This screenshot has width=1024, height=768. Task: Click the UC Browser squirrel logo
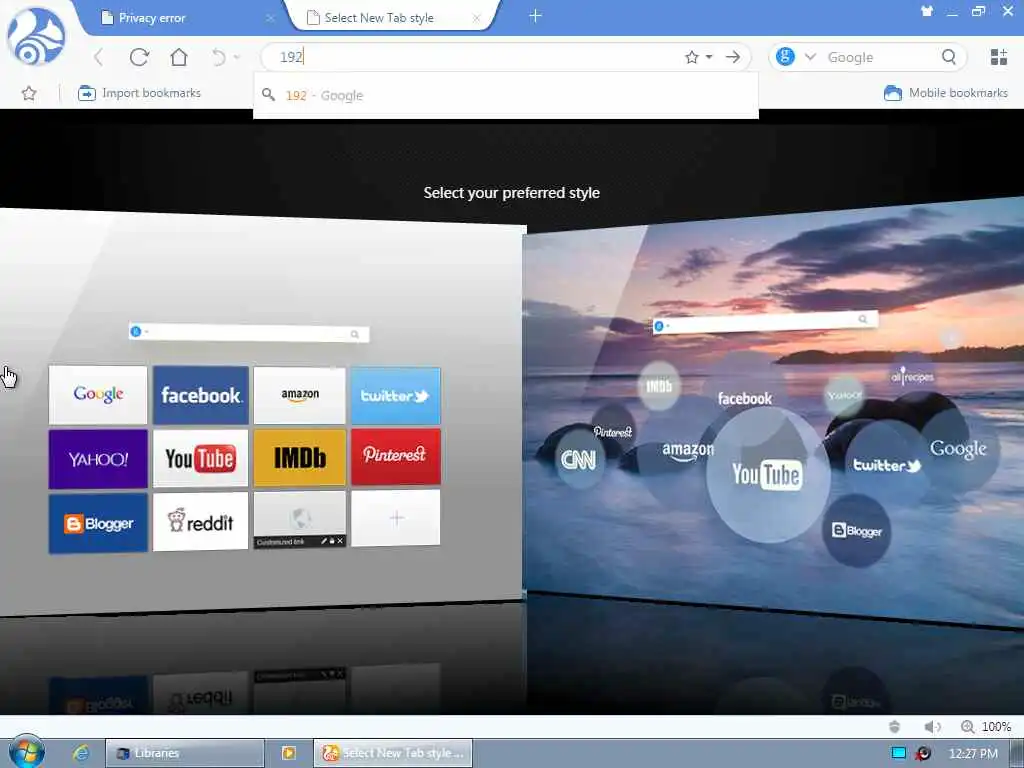(x=37, y=36)
